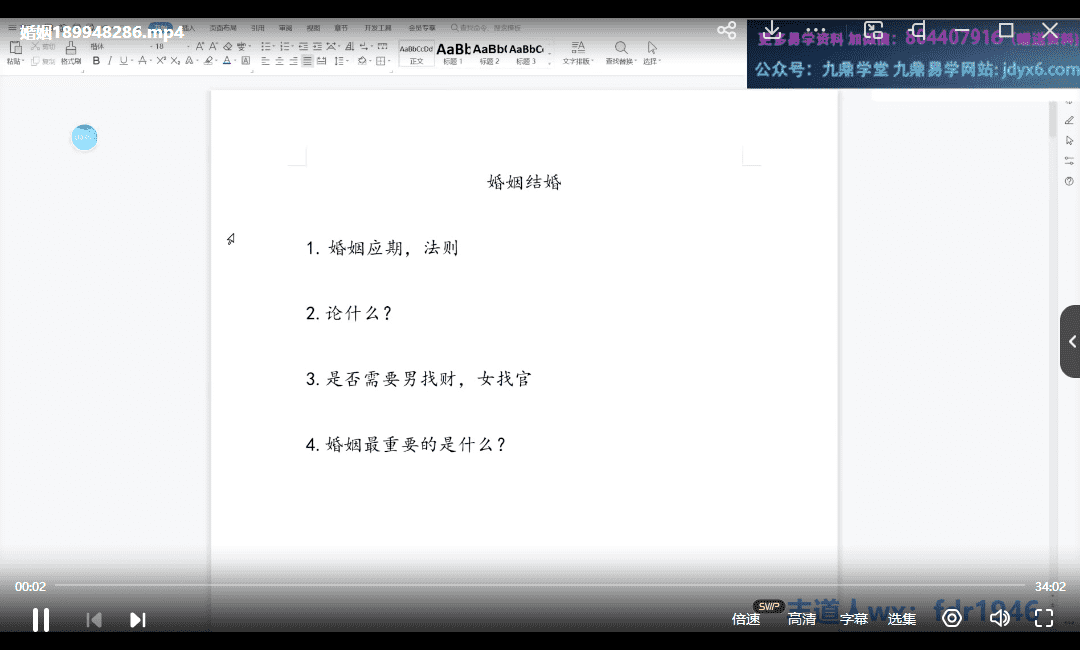Open the 视图 ribbon tab
1080x650 pixels.
point(313,29)
